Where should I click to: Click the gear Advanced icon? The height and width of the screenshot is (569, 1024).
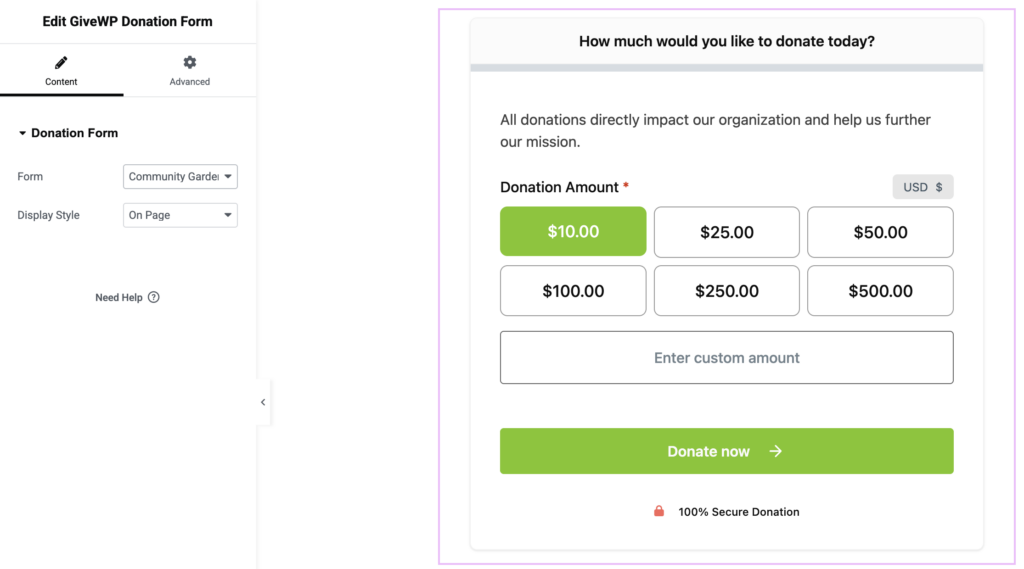(189, 63)
